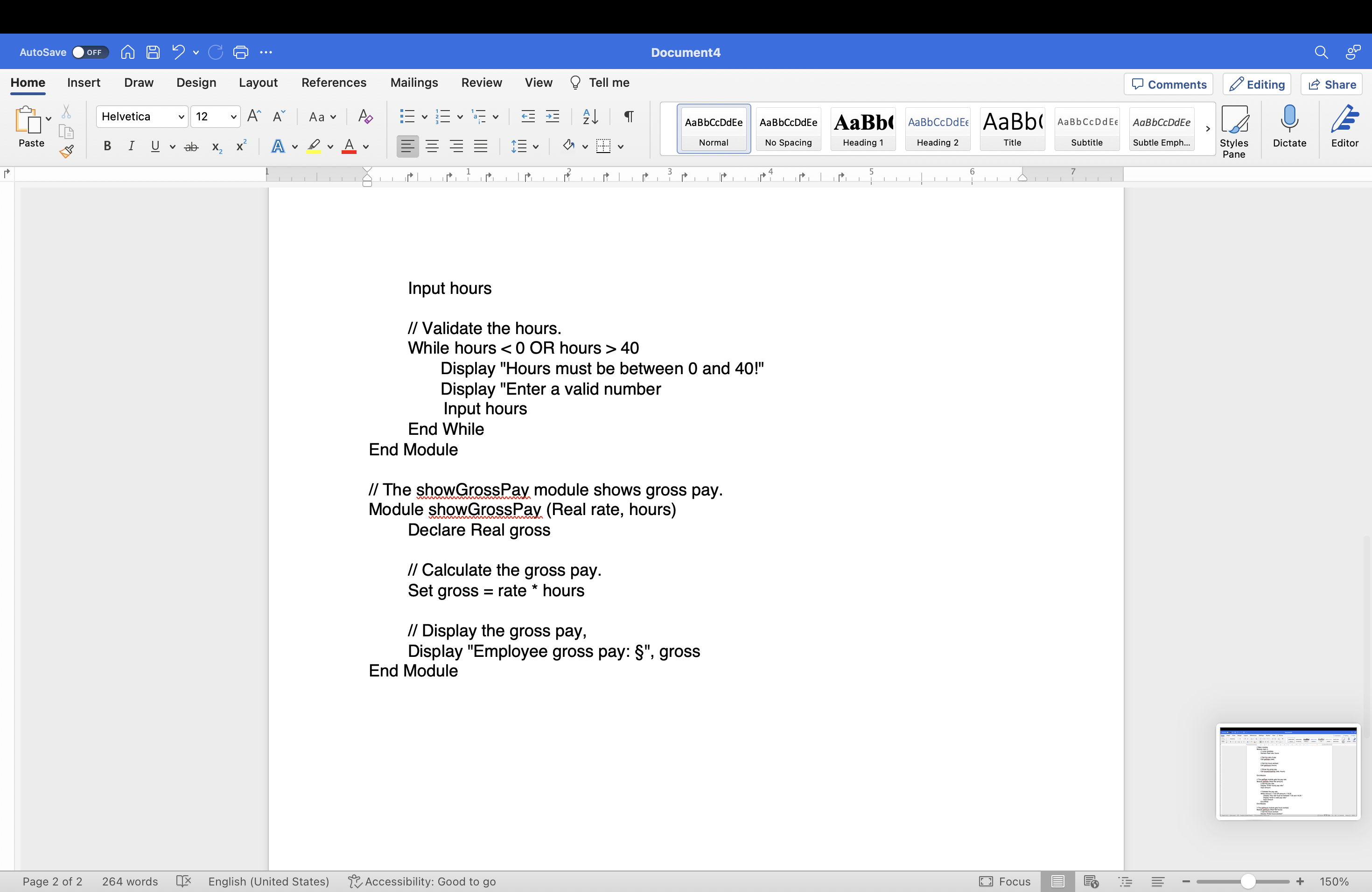Expand the styles gallery arrow

(x=1208, y=129)
